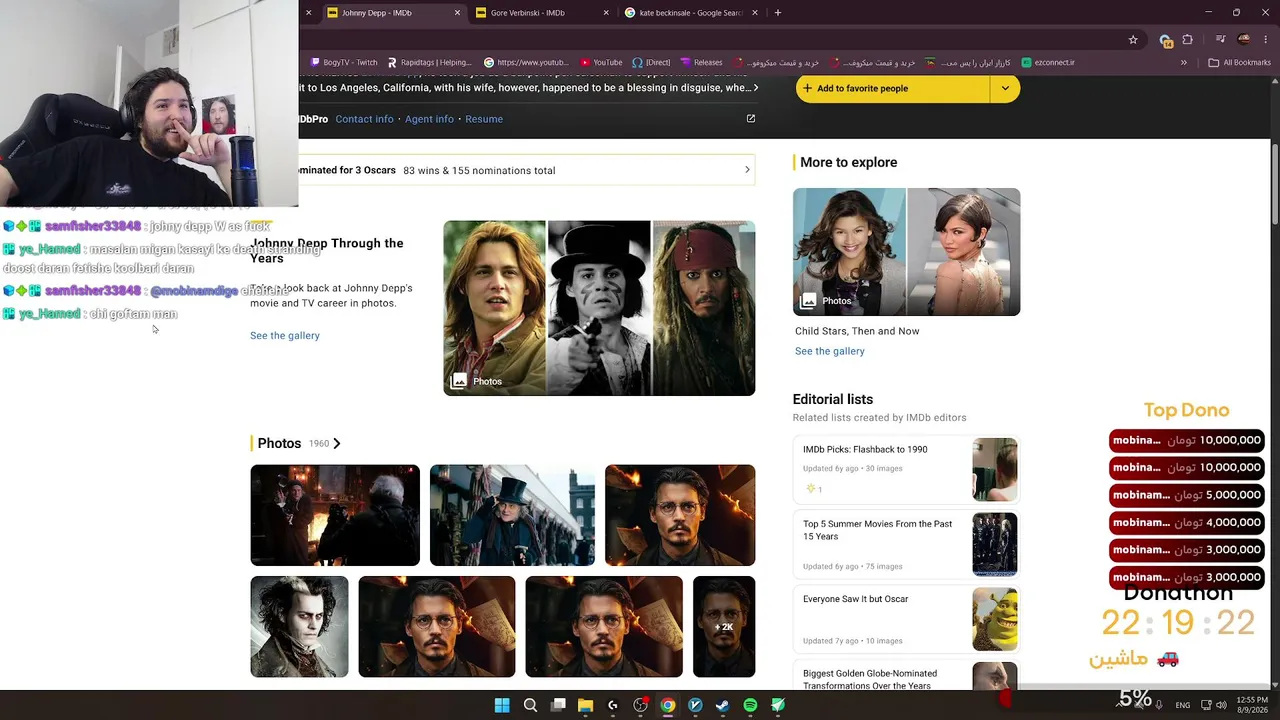Open Google Chrome taskbar icon
Screen dimensions: 1280x720
668,705
